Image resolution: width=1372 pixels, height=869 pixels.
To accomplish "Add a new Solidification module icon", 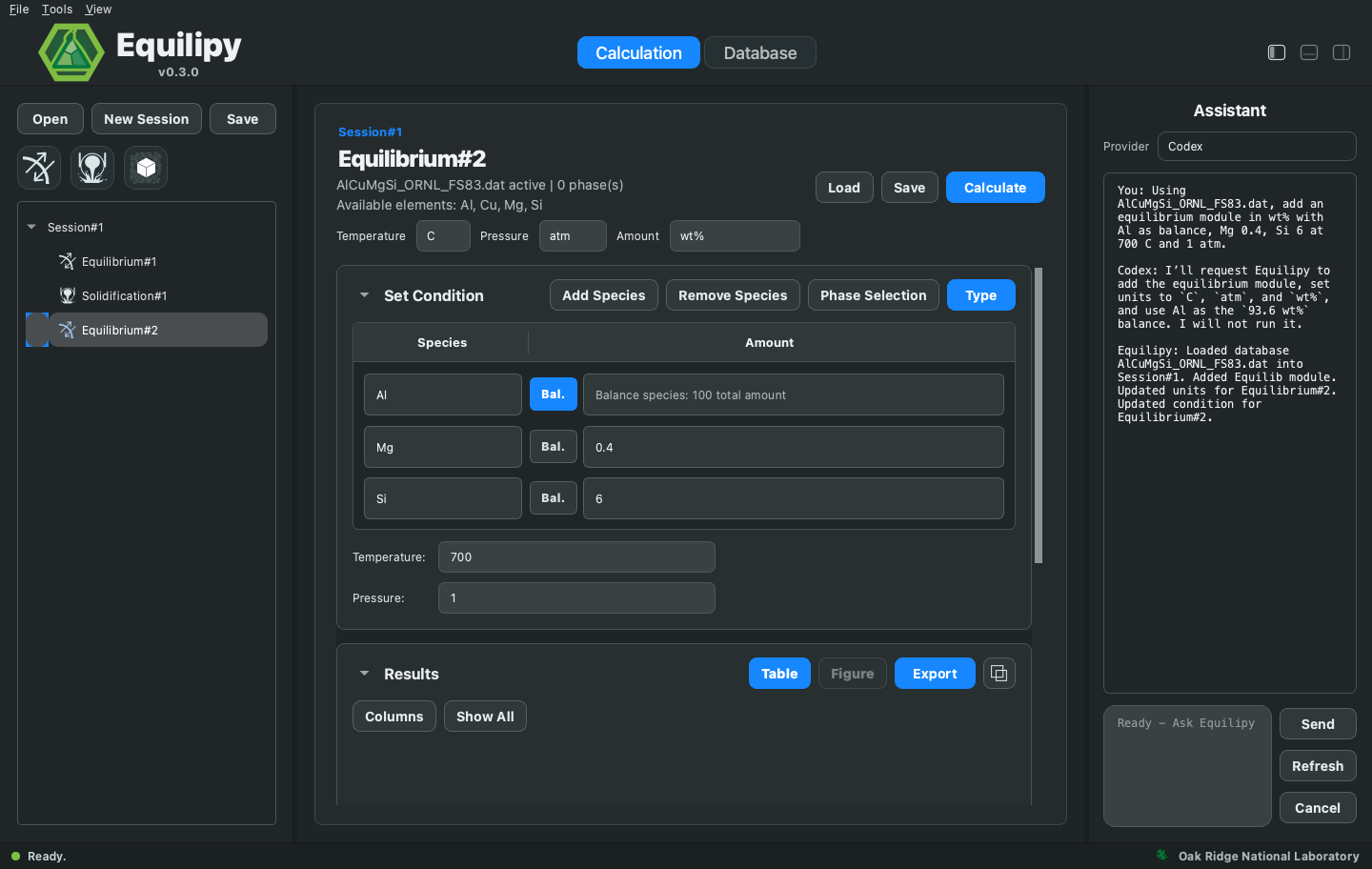I will coord(92,168).
